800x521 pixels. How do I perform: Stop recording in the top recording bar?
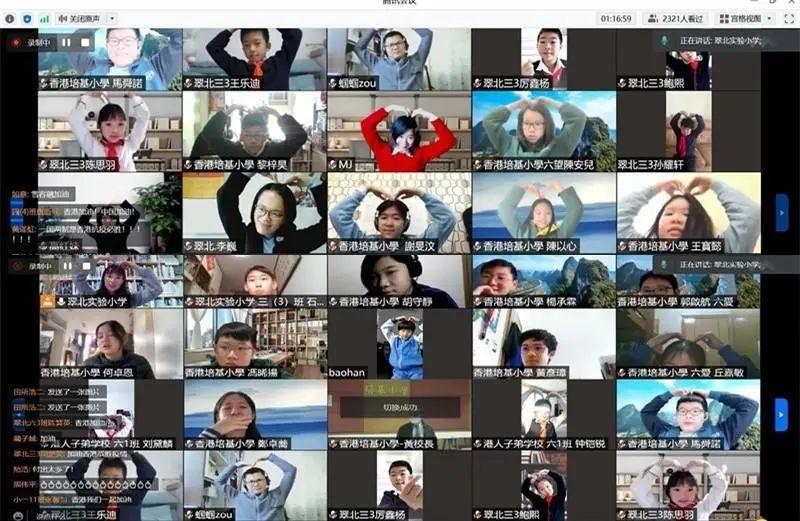tap(83, 42)
